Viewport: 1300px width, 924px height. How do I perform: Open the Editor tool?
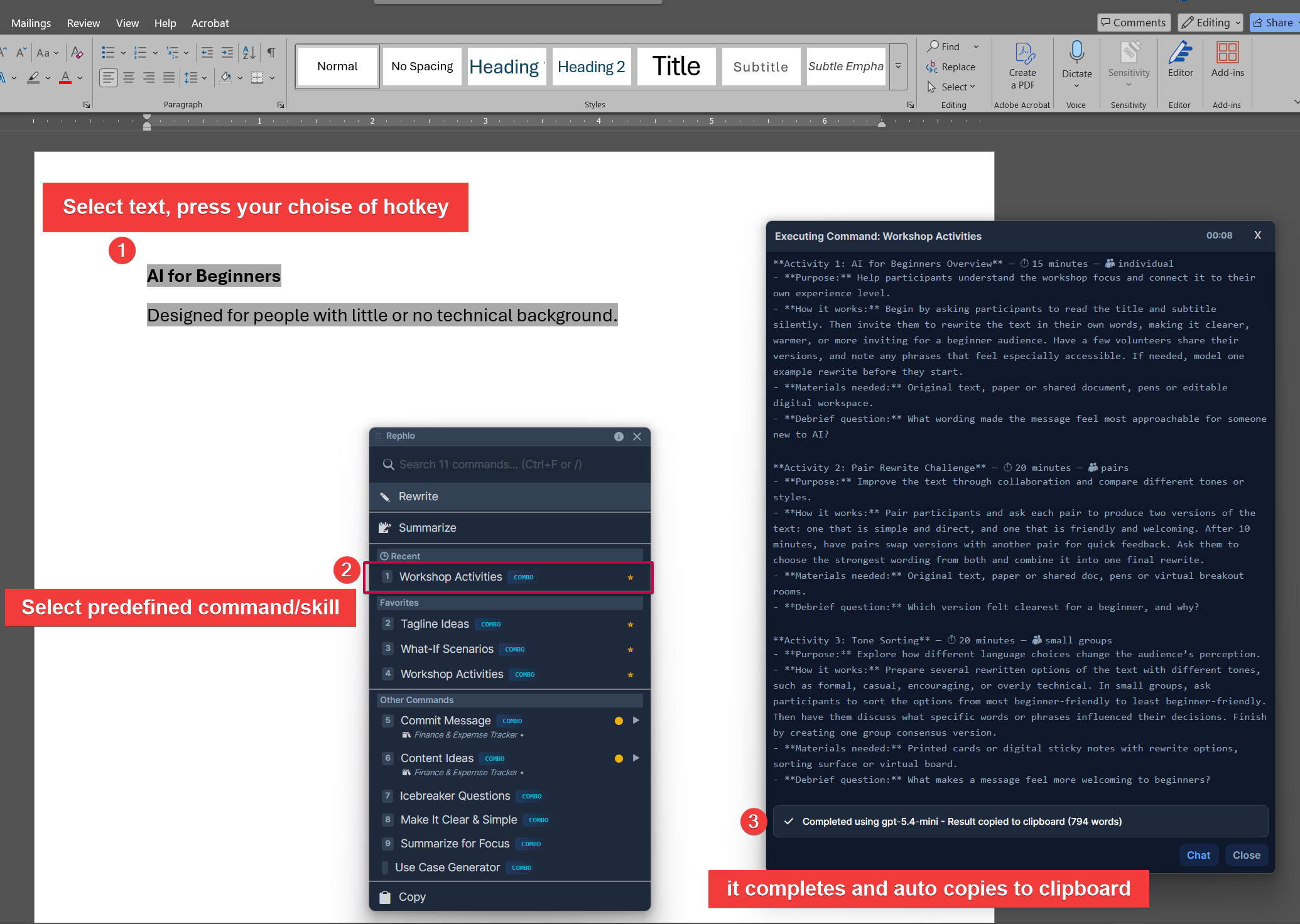(1180, 60)
